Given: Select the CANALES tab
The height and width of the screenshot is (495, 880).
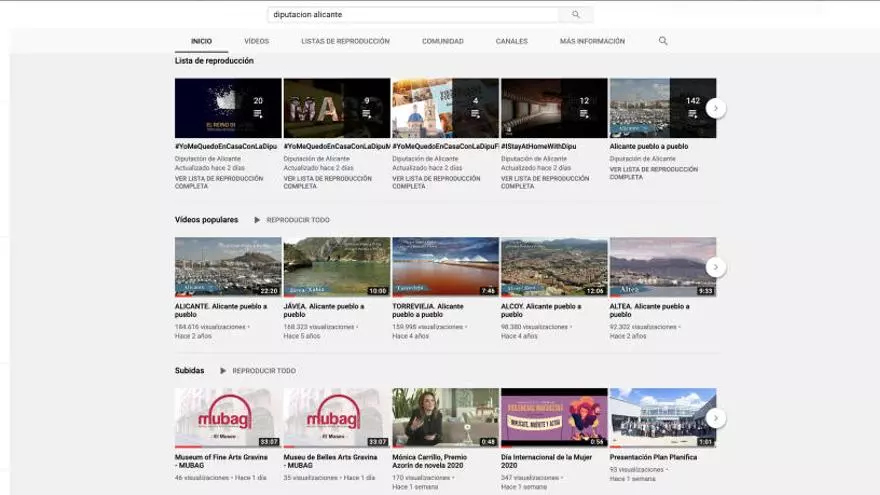Looking at the screenshot, I should point(511,41).
